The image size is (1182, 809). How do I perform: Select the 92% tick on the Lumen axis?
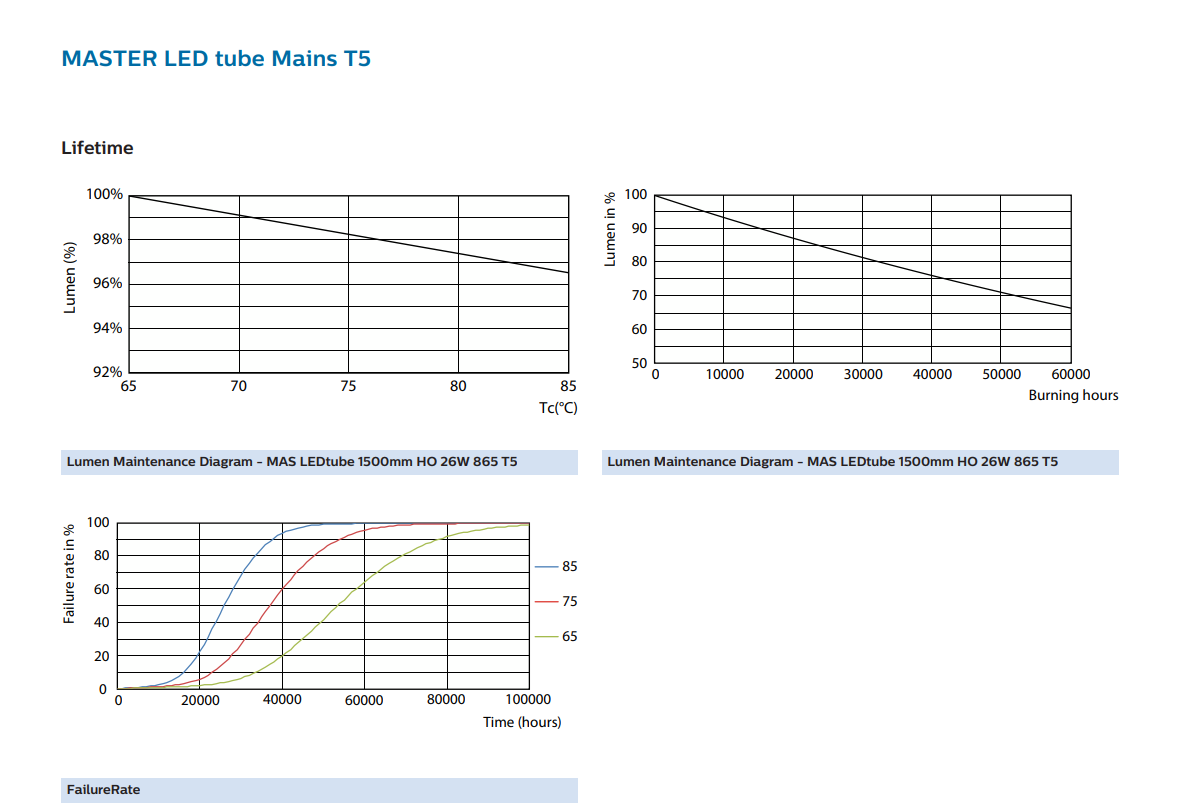[x=108, y=372]
